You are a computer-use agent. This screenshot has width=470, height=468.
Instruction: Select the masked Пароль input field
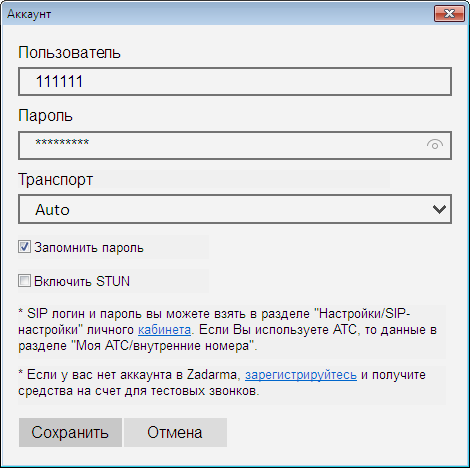pyautogui.click(x=235, y=145)
